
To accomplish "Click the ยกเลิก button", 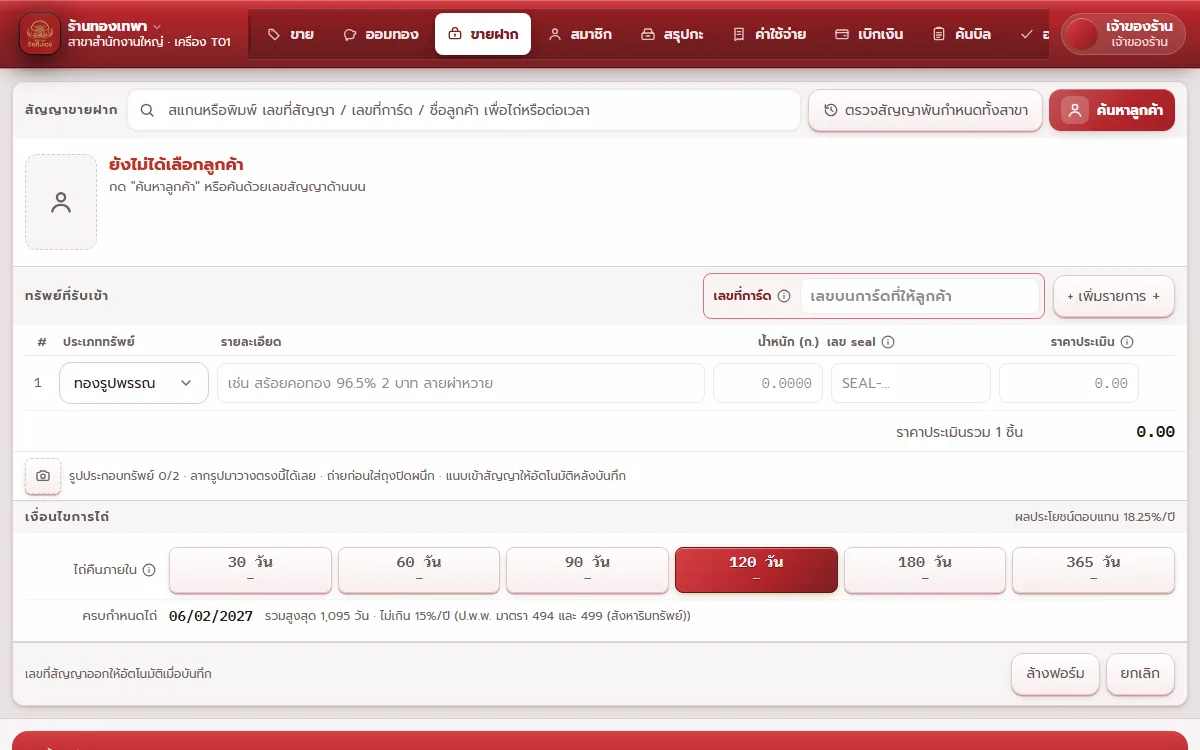I will [x=1140, y=674].
